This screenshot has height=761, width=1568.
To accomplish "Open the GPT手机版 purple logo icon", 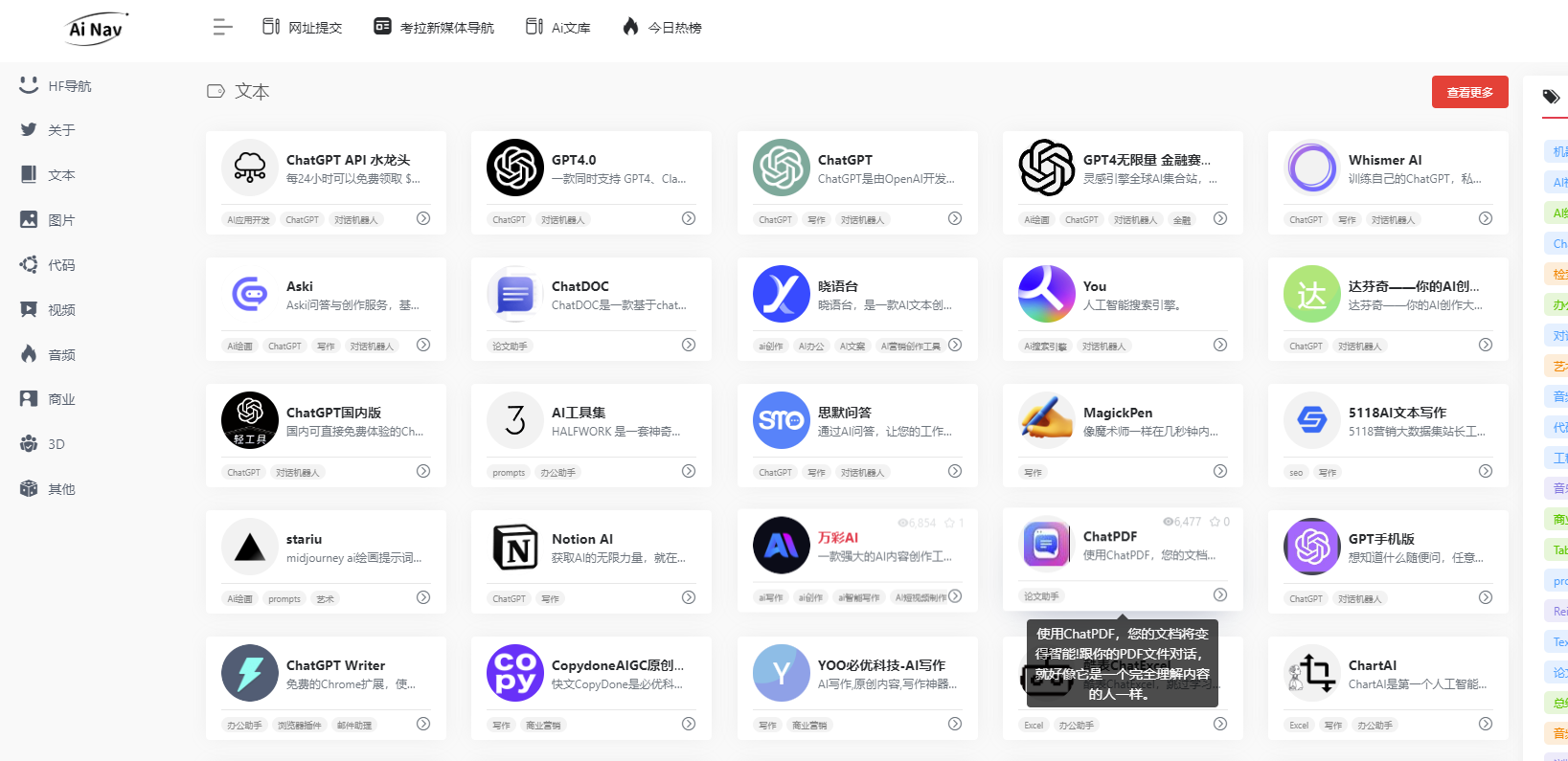I will coord(1312,547).
